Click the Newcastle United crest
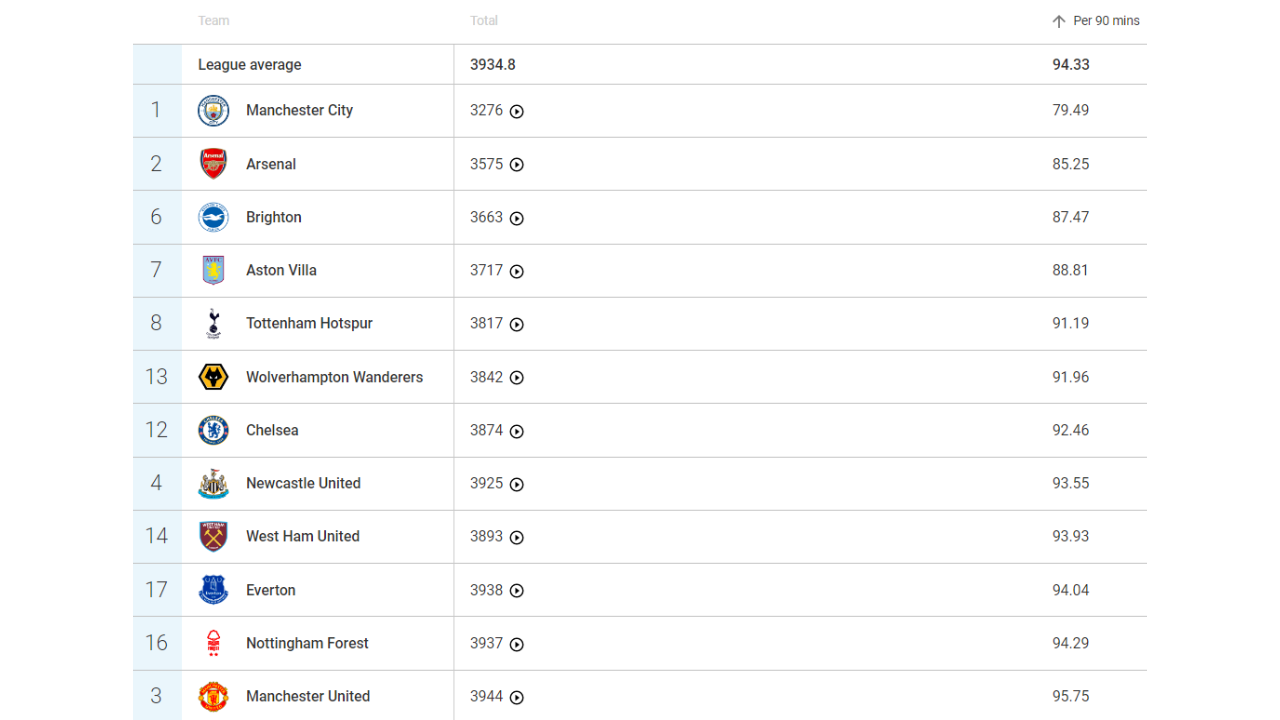 click(213, 483)
